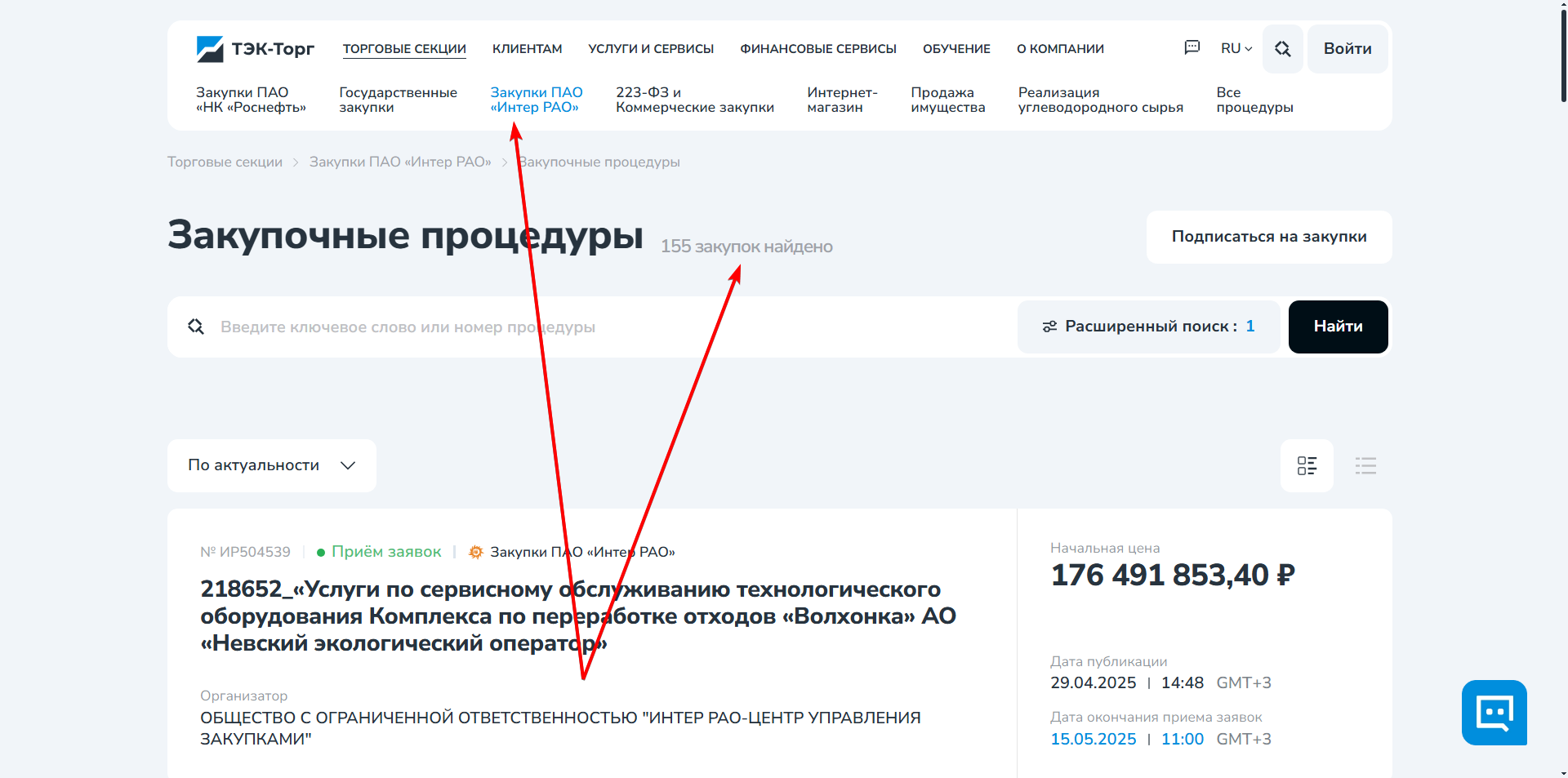Click organizer name ИНТЕР РАО-ЦЕНТР УПРАВЛЕНИЯ ЗАКУПКАМИ
Viewport: 1568px width, 778px height.
(x=560, y=728)
